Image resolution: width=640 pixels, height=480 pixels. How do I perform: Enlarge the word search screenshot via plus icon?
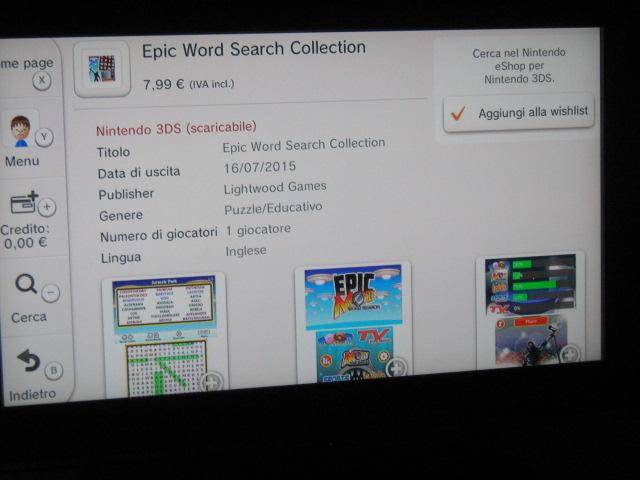click(x=212, y=381)
